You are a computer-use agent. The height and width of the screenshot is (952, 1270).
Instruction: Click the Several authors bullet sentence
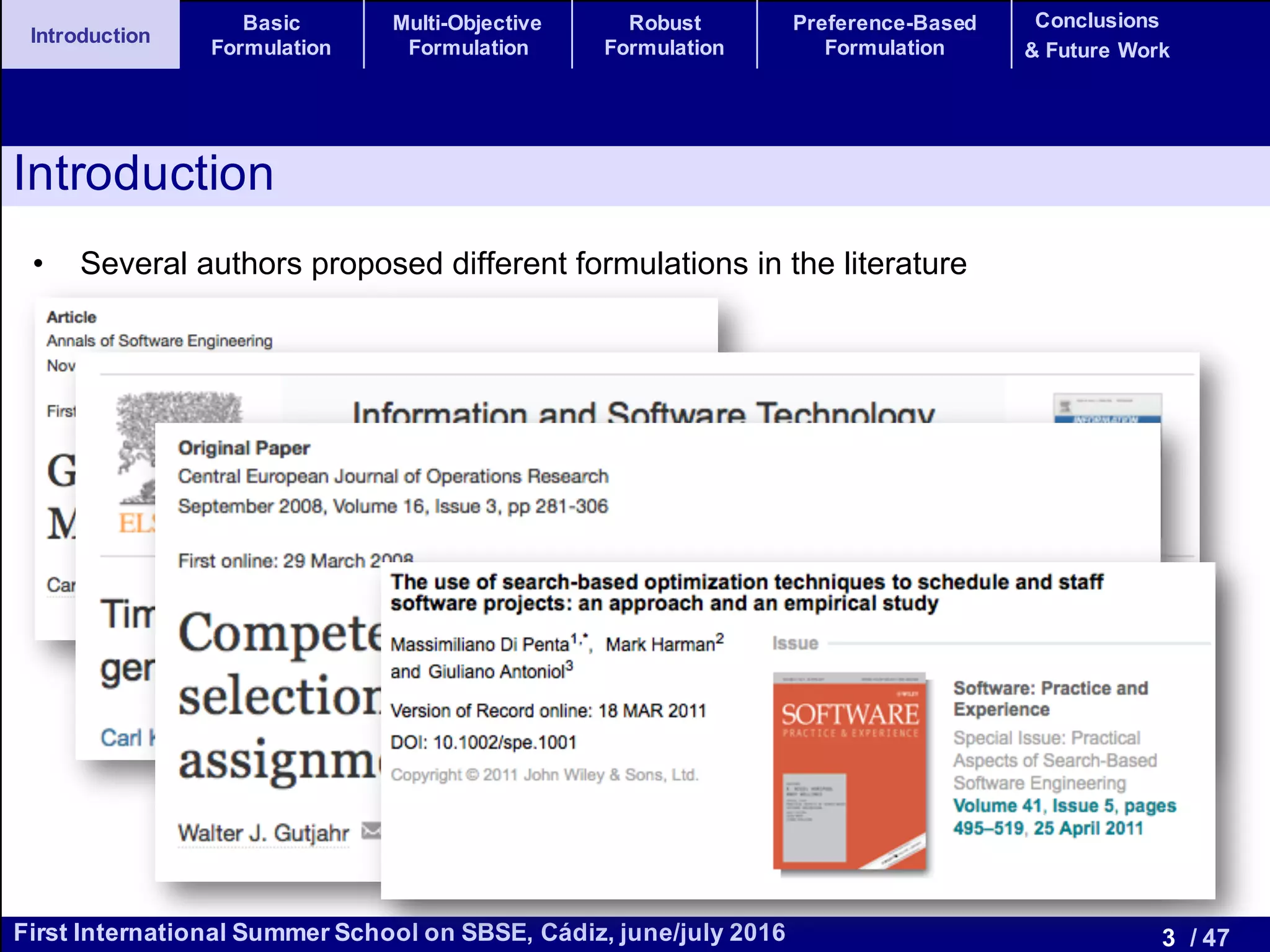(x=523, y=263)
